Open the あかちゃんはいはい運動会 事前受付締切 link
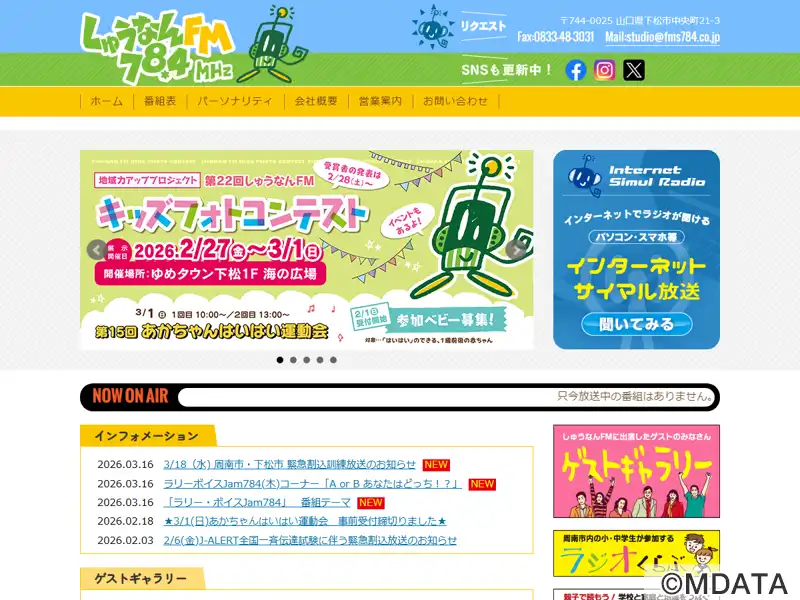The image size is (800, 600). pyautogui.click(x=305, y=521)
